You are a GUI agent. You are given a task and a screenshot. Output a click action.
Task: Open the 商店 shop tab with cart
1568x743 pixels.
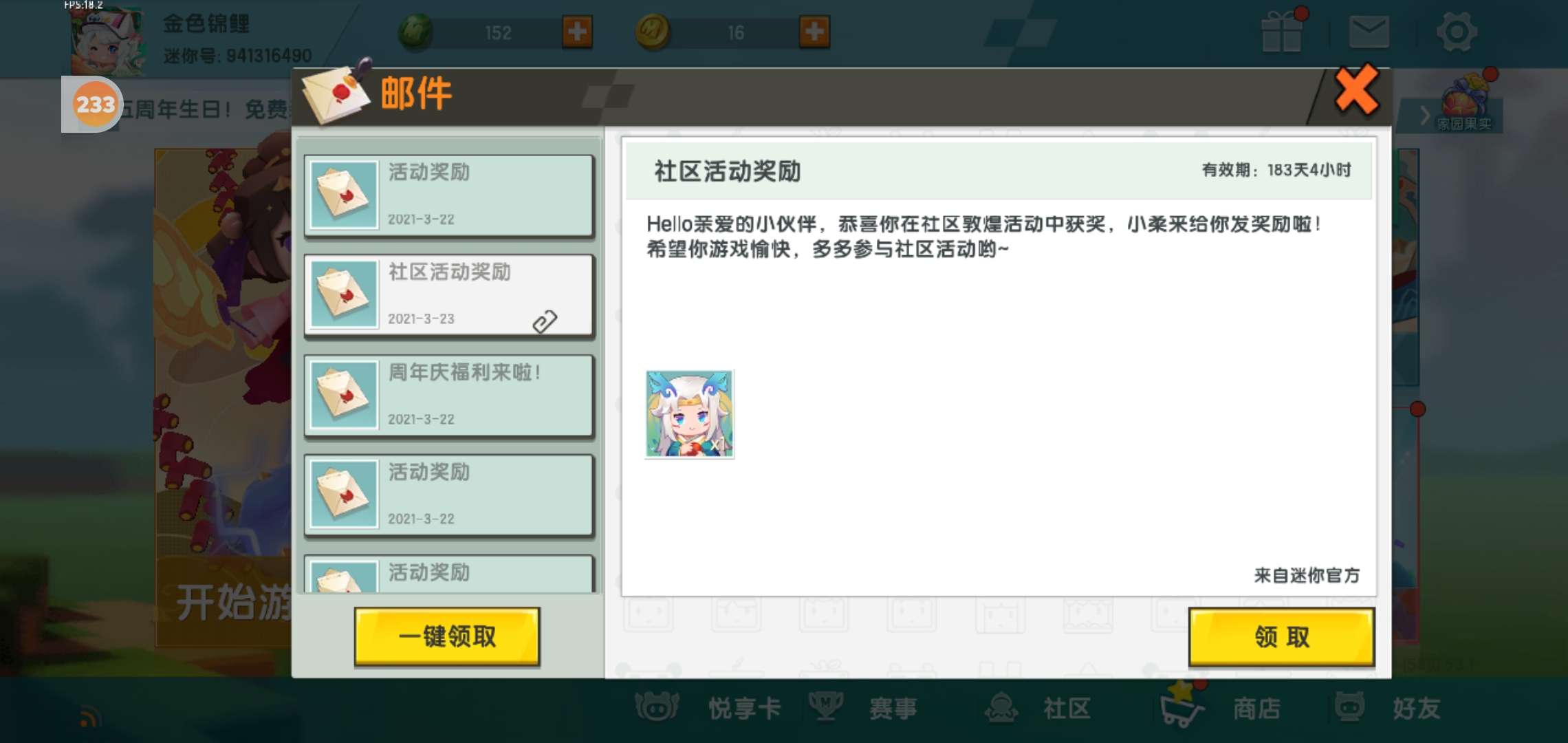(x=1221, y=708)
